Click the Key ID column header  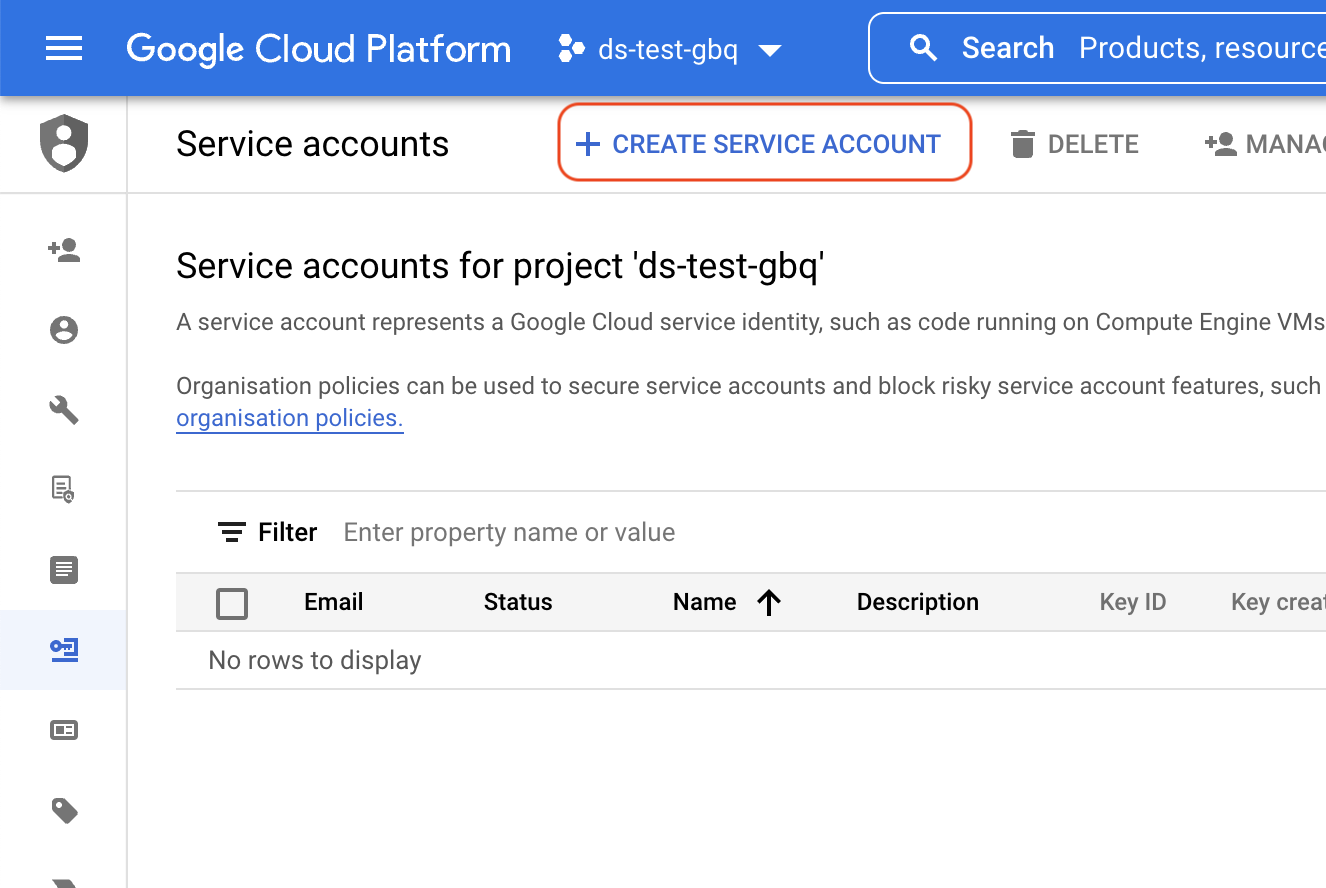(1133, 602)
